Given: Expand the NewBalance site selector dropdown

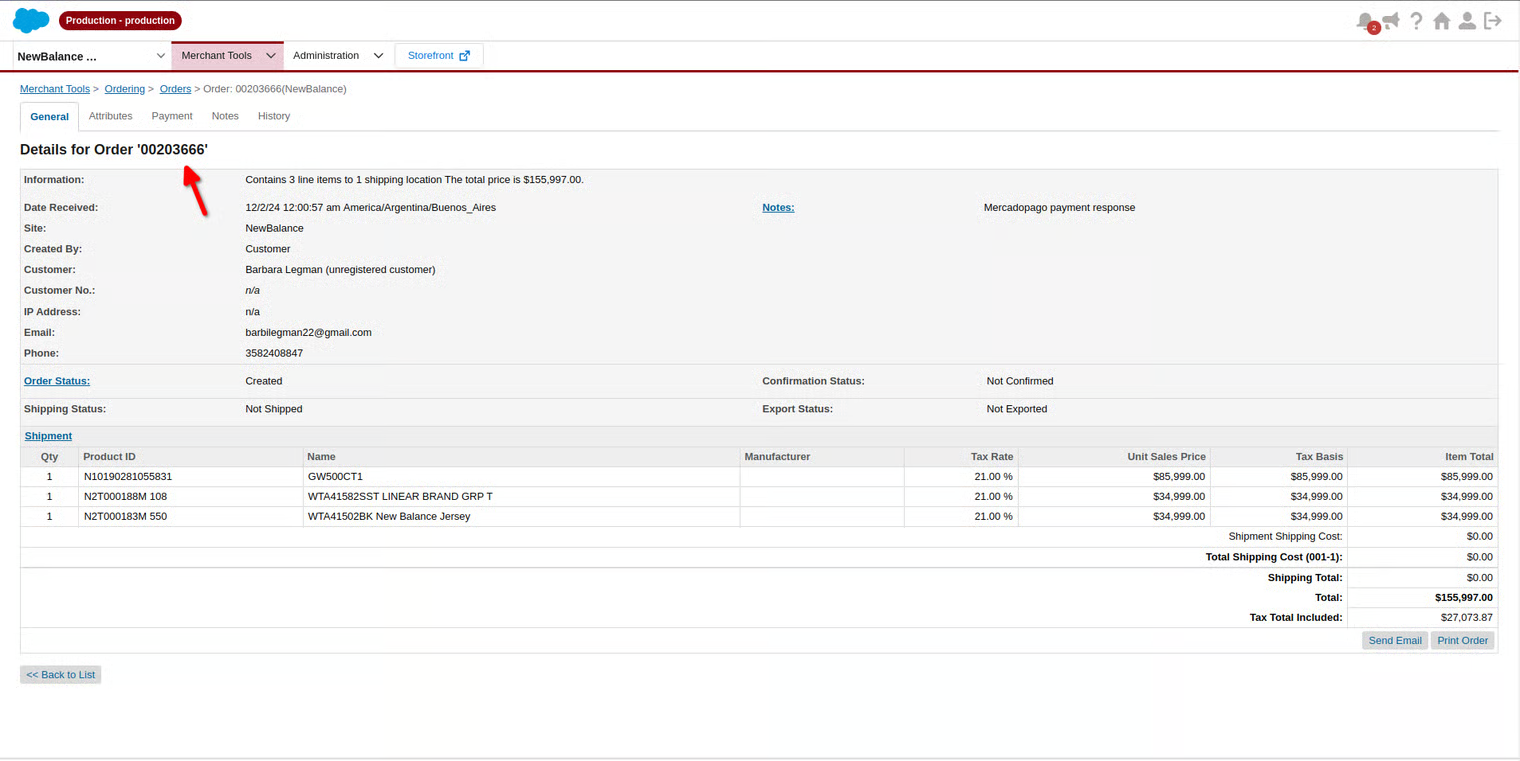Looking at the screenshot, I should click(x=160, y=56).
